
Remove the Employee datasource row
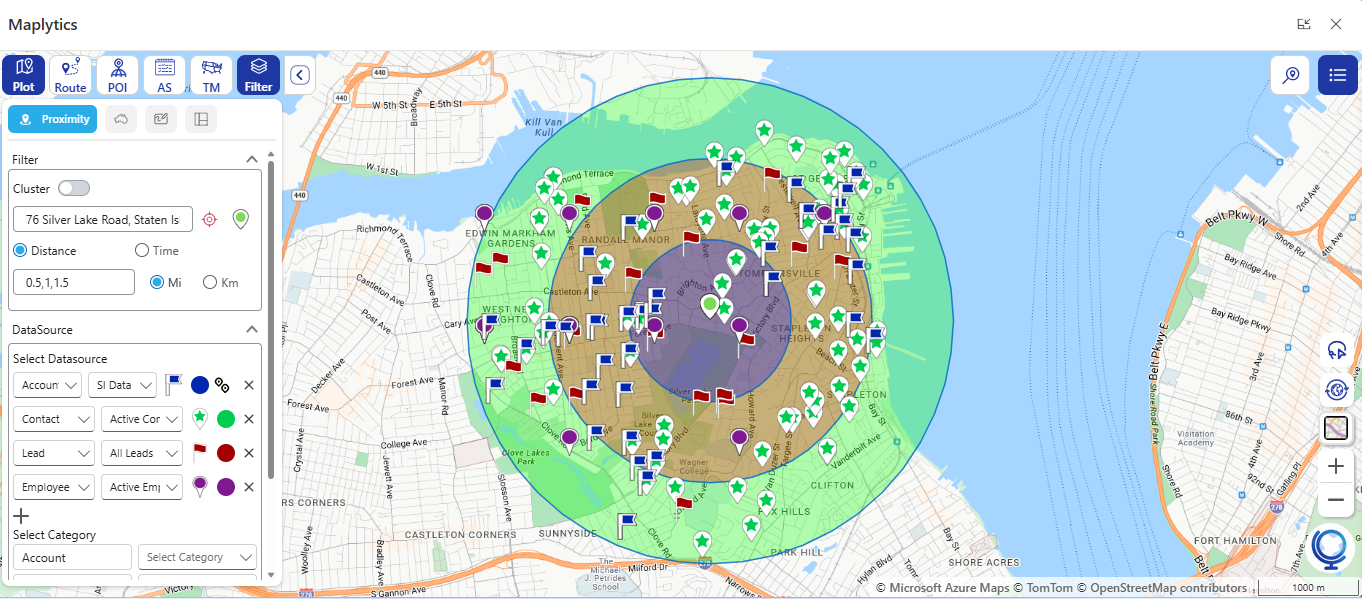click(x=249, y=487)
